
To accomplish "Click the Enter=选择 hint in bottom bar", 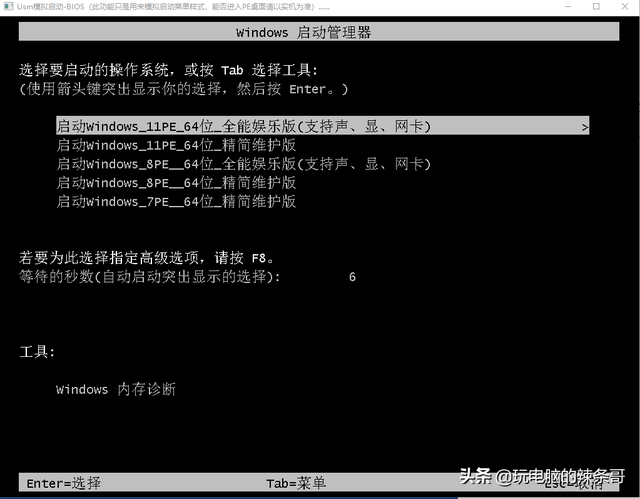I will pos(64,483).
